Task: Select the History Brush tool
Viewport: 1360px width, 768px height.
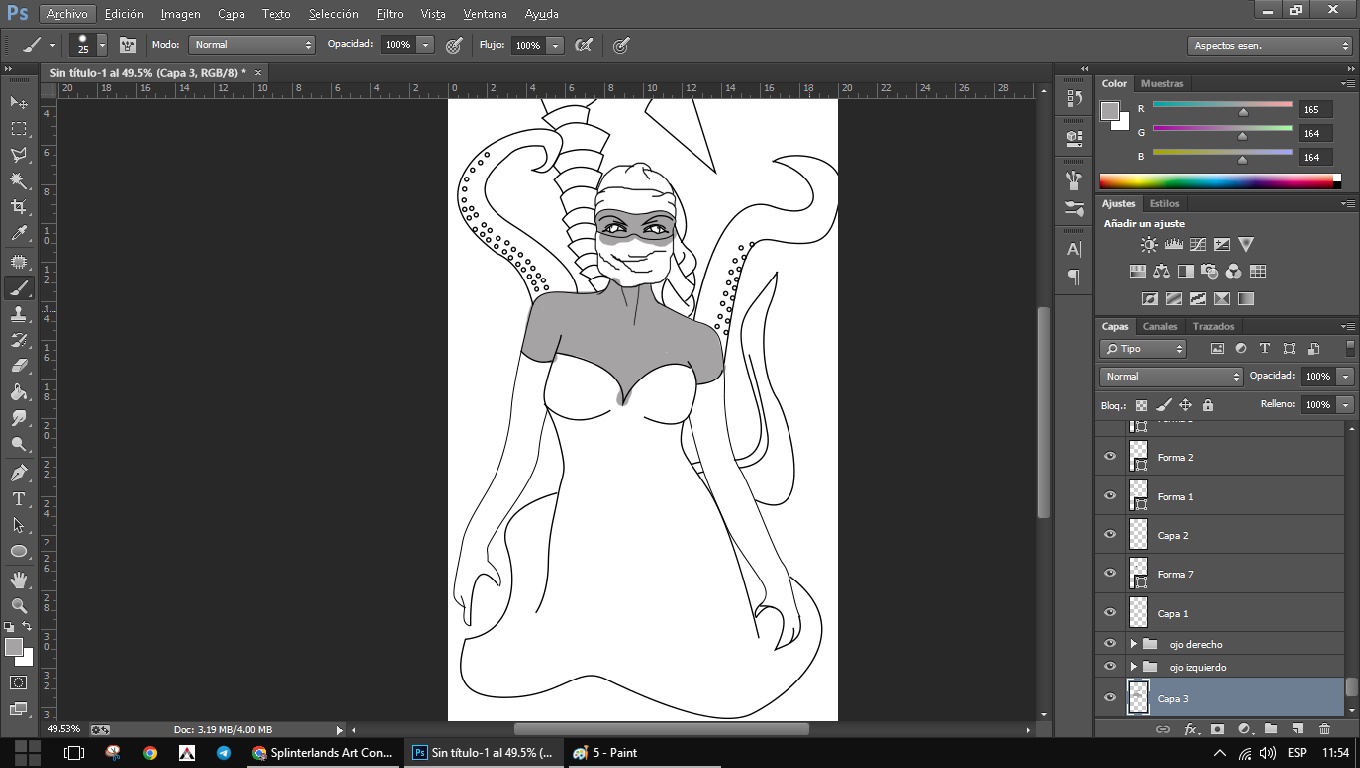Action: tap(19, 340)
